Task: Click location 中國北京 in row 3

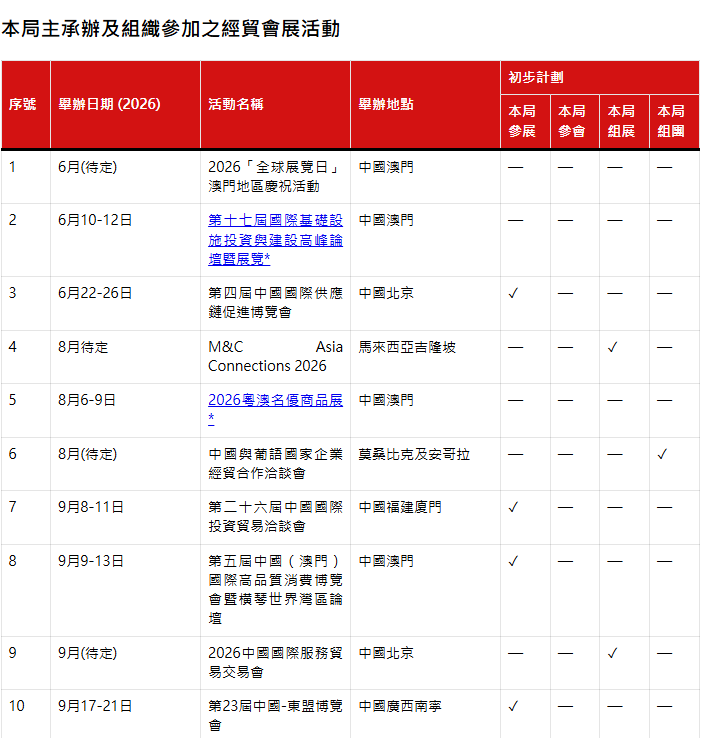Action: point(386,293)
